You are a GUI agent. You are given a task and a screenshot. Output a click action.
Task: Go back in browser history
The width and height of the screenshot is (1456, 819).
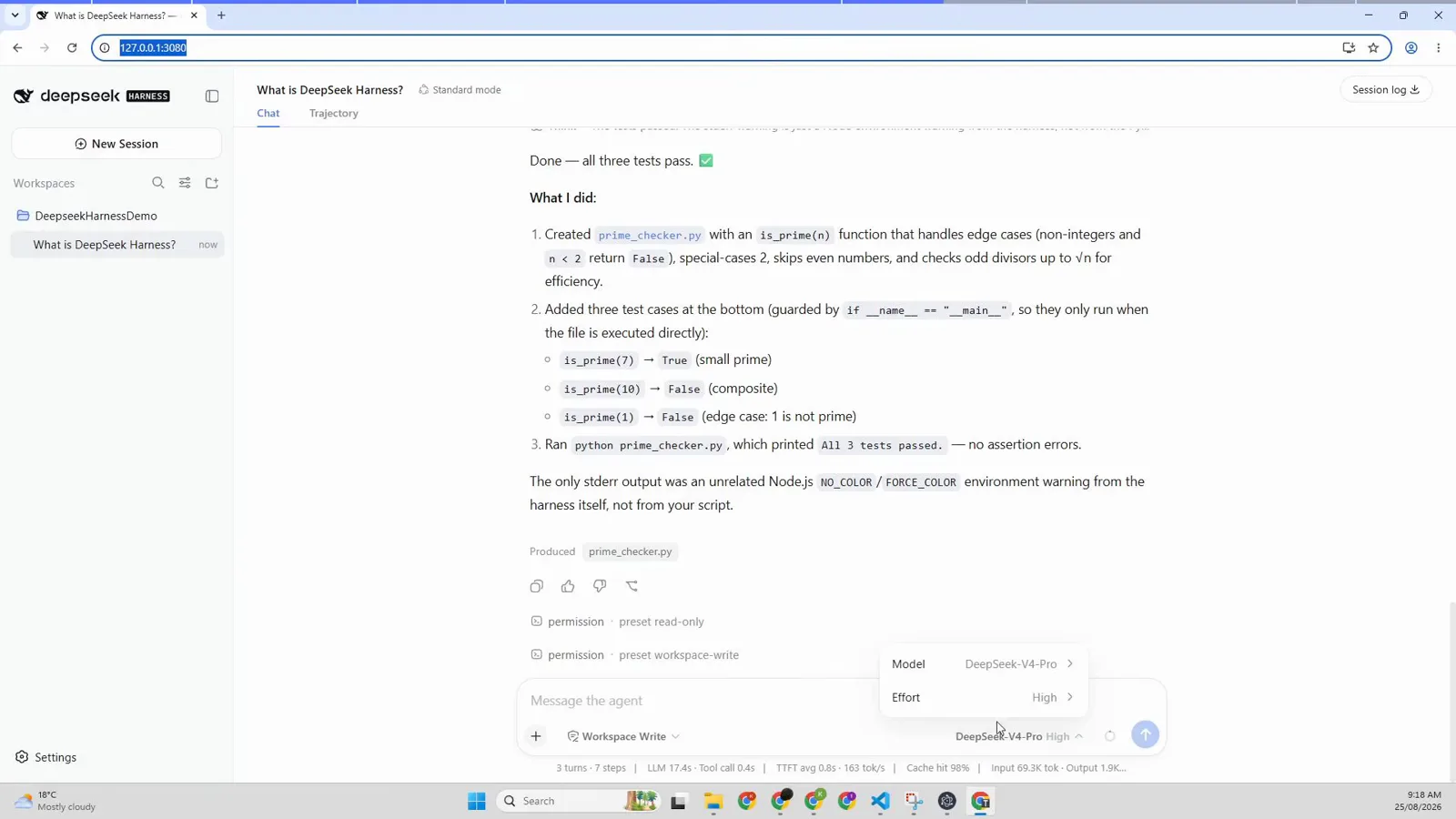[x=17, y=47]
